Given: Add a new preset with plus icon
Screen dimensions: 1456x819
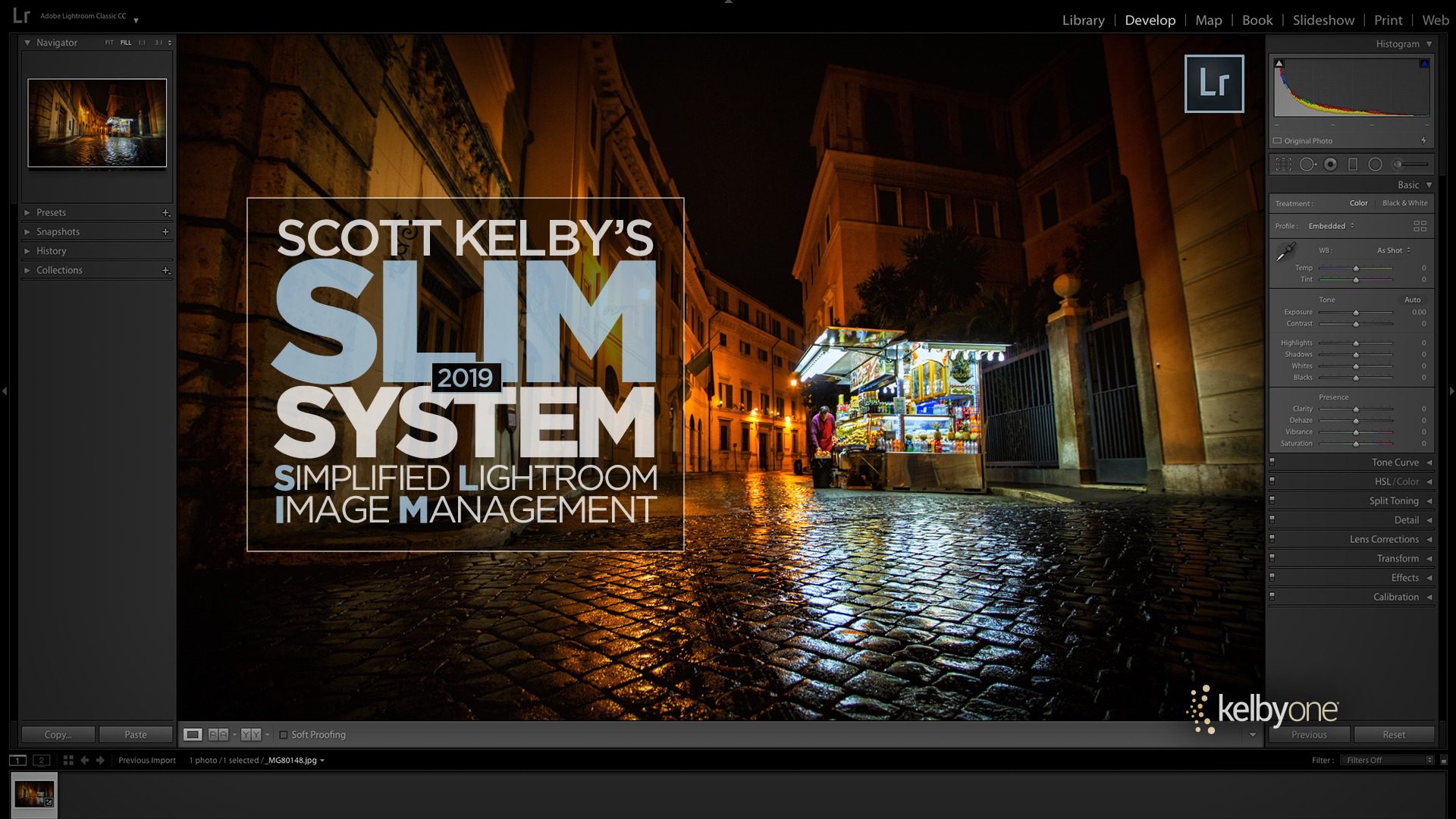Looking at the screenshot, I should [165, 213].
